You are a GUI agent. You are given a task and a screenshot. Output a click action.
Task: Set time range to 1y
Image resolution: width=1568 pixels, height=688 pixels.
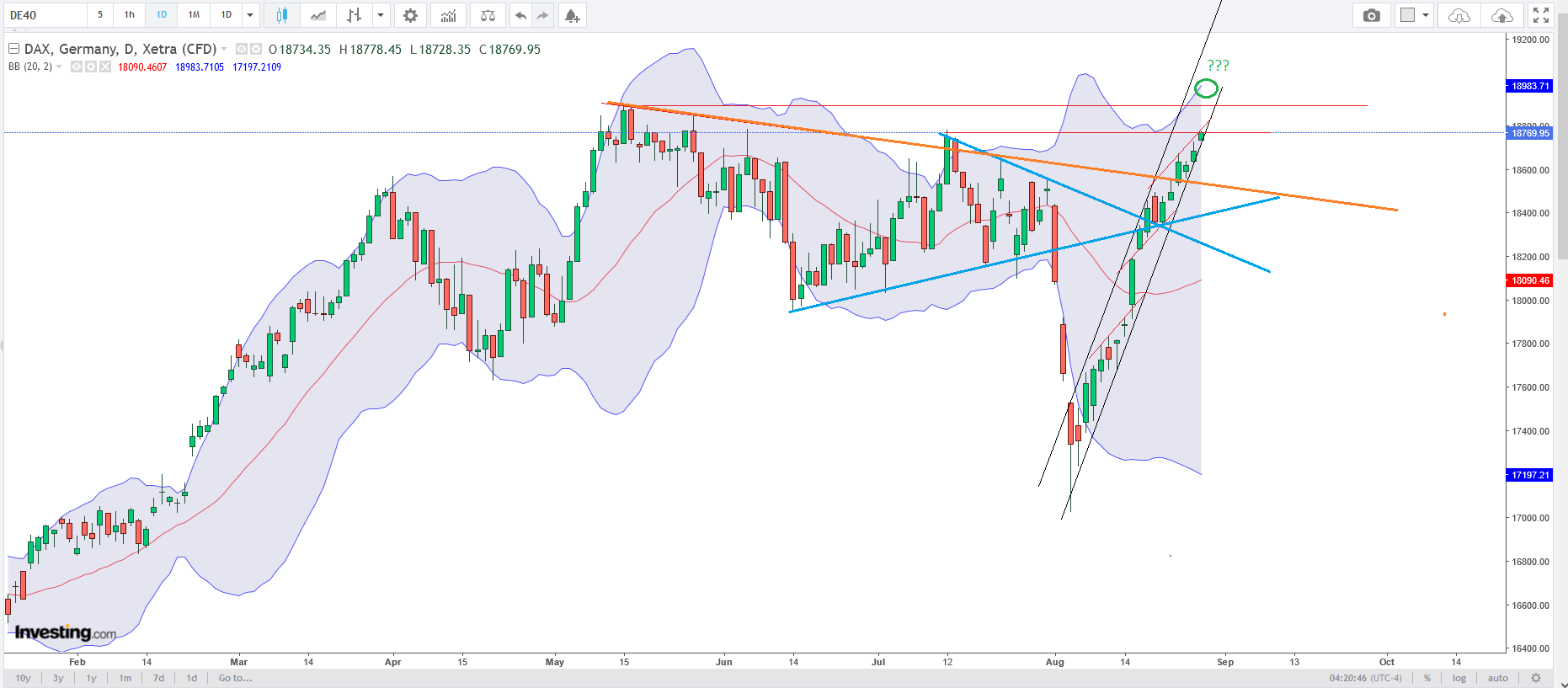click(x=91, y=678)
